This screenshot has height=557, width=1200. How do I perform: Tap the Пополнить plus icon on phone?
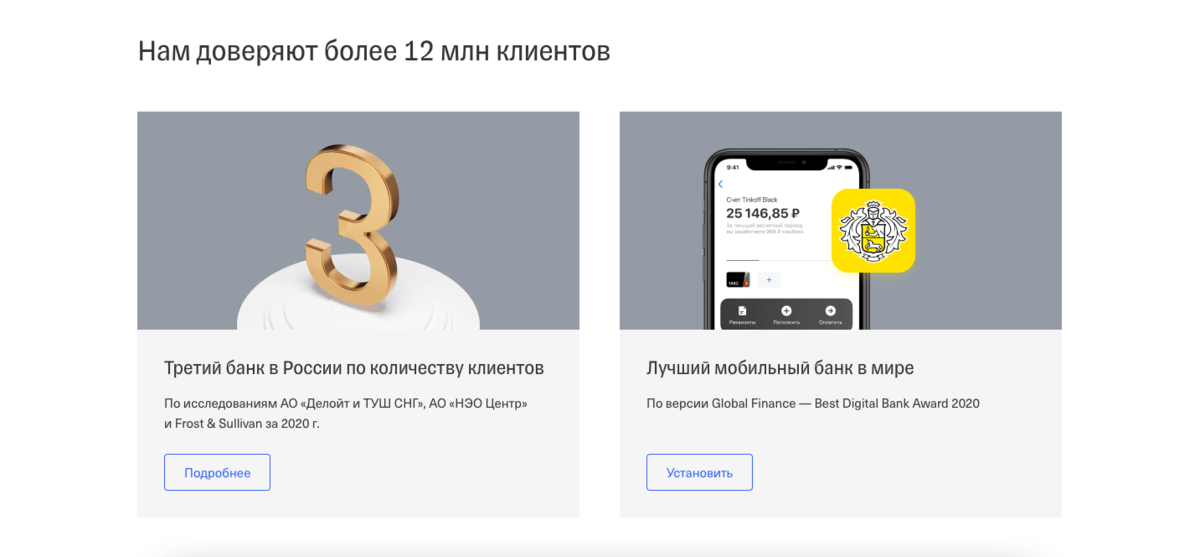point(786,311)
